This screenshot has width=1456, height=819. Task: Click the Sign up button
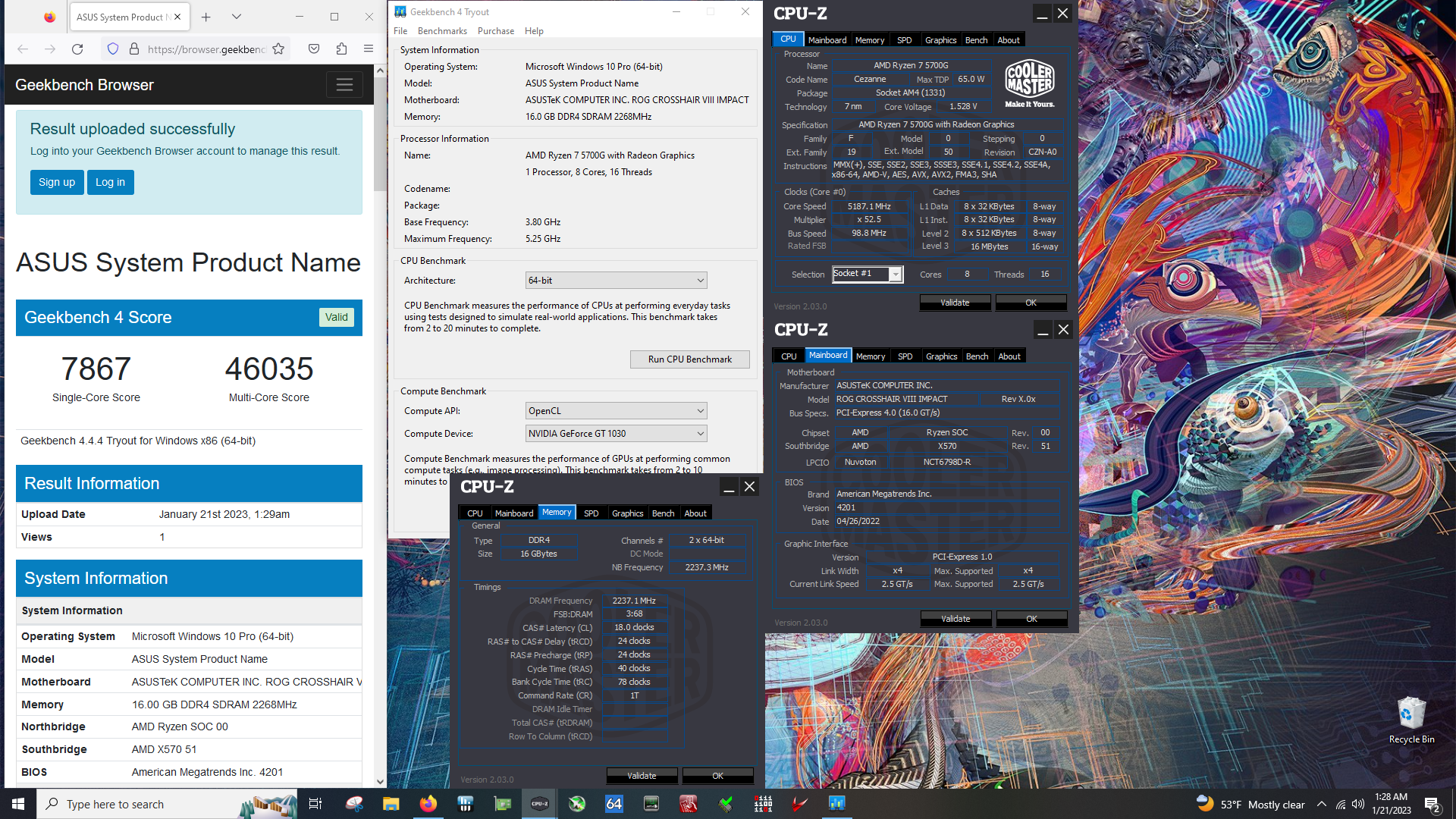pyautogui.click(x=57, y=182)
